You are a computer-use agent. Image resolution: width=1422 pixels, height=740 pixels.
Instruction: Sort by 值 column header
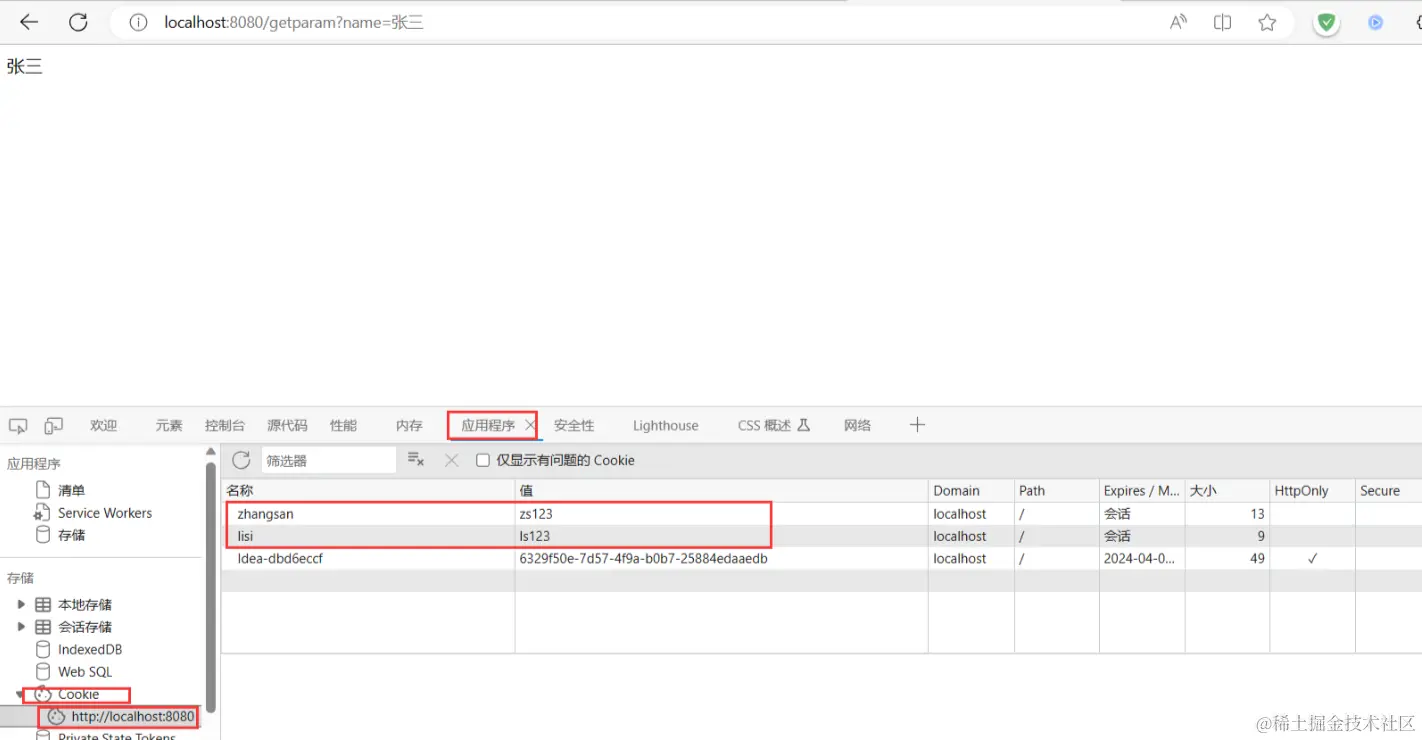tap(722, 491)
